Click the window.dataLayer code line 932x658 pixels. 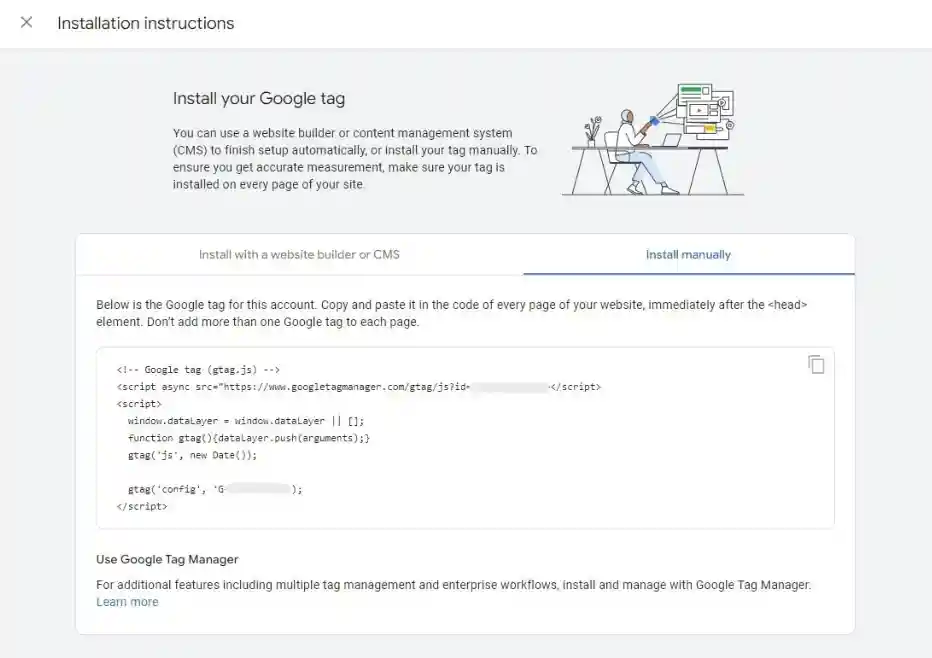pos(246,420)
